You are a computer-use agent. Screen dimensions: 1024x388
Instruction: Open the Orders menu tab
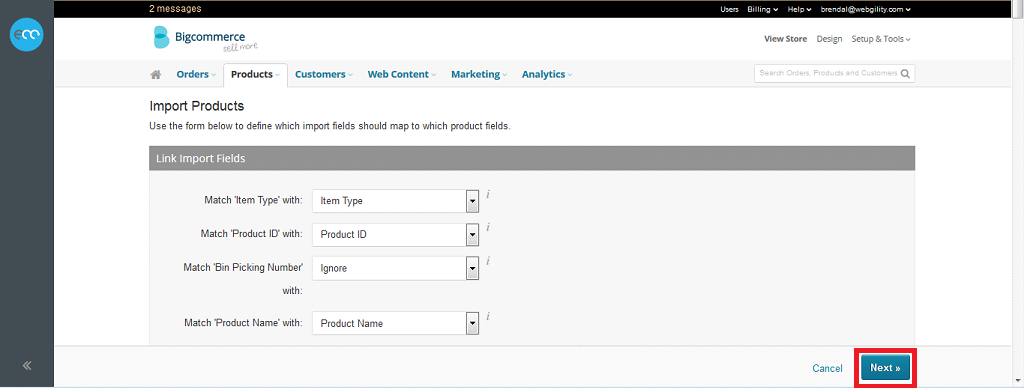pyautogui.click(x=196, y=74)
